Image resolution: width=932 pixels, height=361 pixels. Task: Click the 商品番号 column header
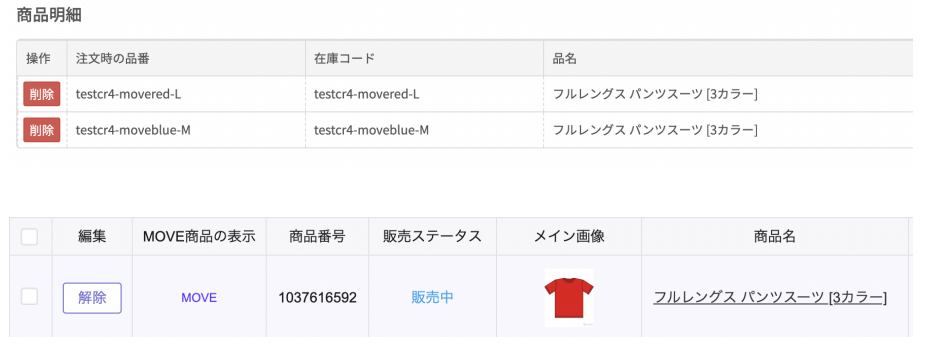coord(317,236)
